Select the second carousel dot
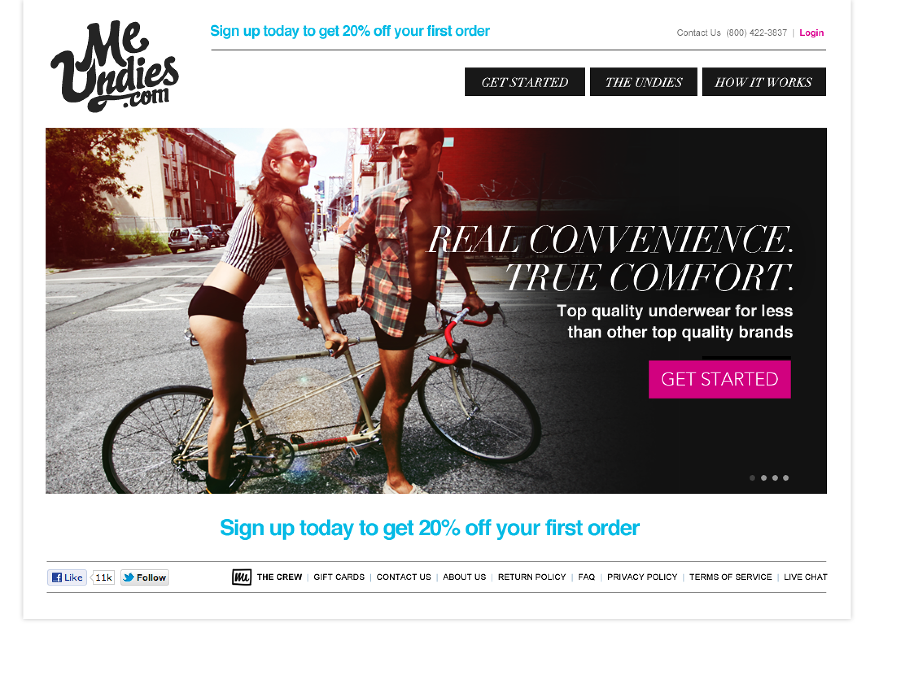The width and height of the screenshot is (905, 684). (x=764, y=478)
